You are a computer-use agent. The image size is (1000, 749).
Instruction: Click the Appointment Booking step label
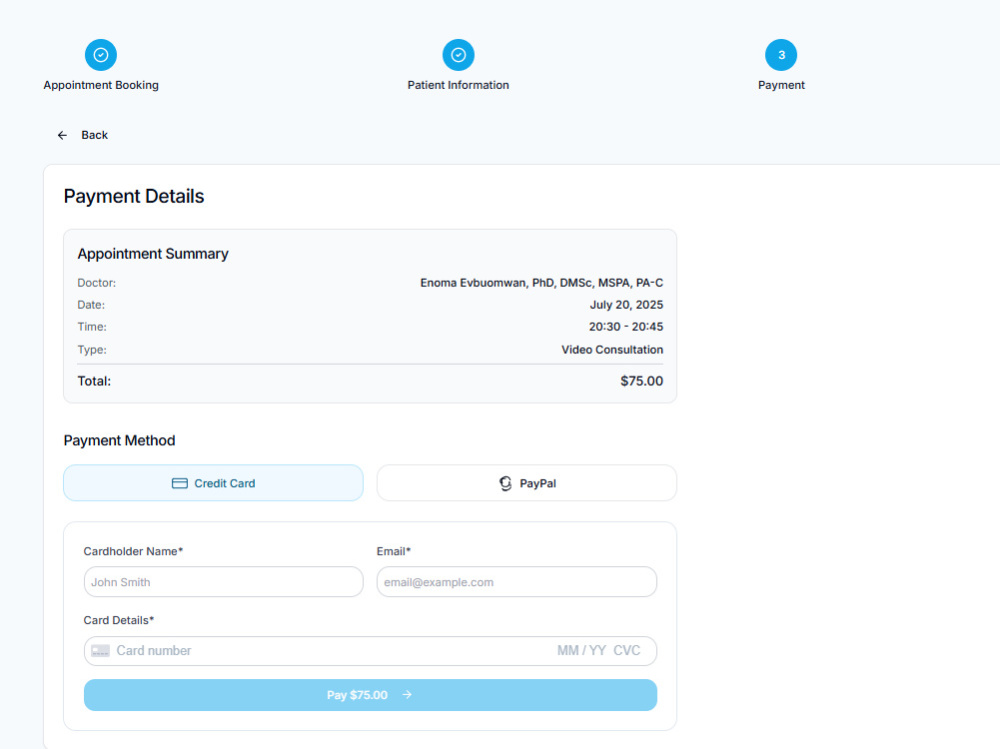[x=101, y=85]
